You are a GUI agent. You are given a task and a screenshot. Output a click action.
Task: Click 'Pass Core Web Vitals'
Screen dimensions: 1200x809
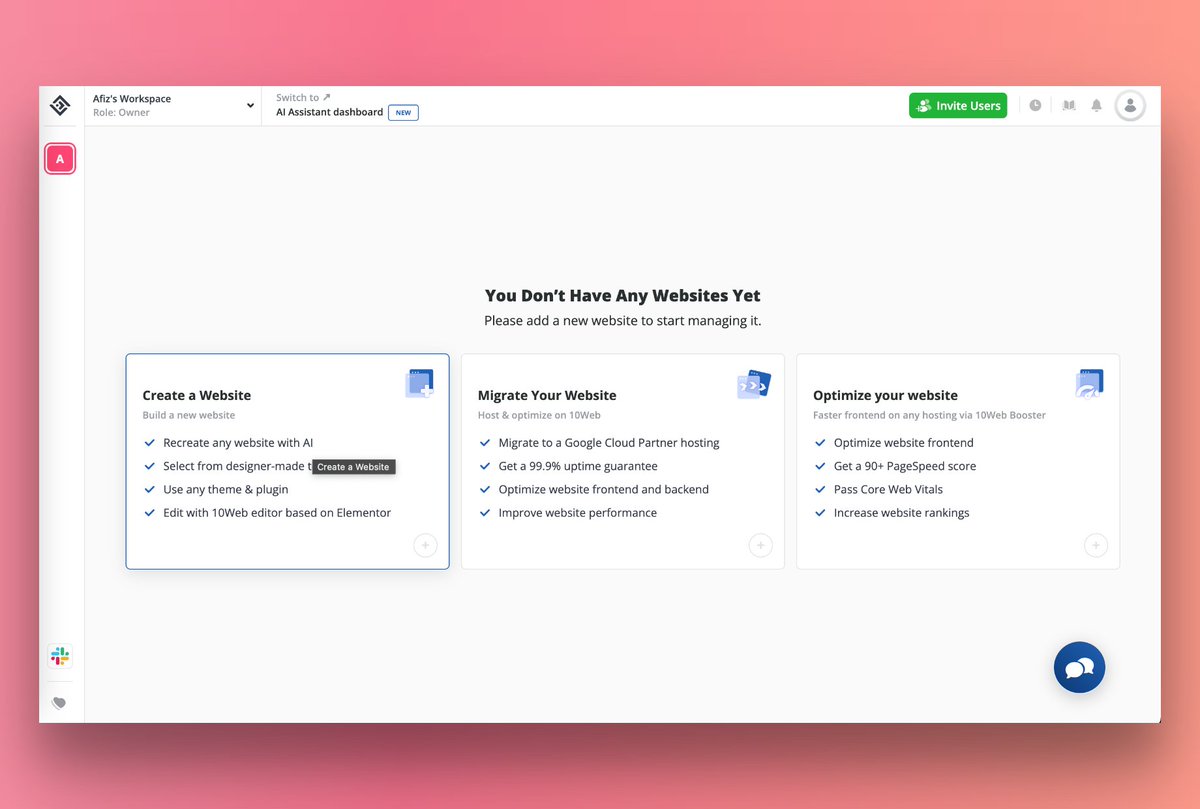[888, 489]
